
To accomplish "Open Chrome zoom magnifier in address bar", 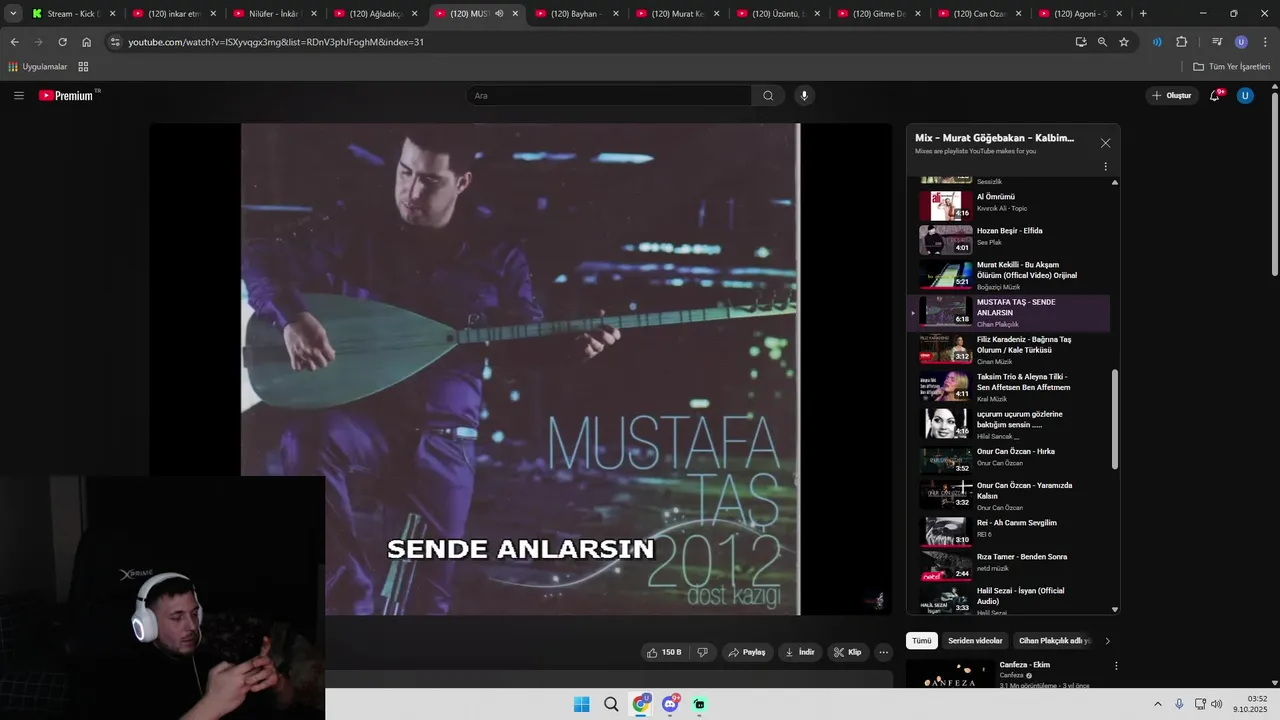I will pyautogui.click(x=1102, y=42).
